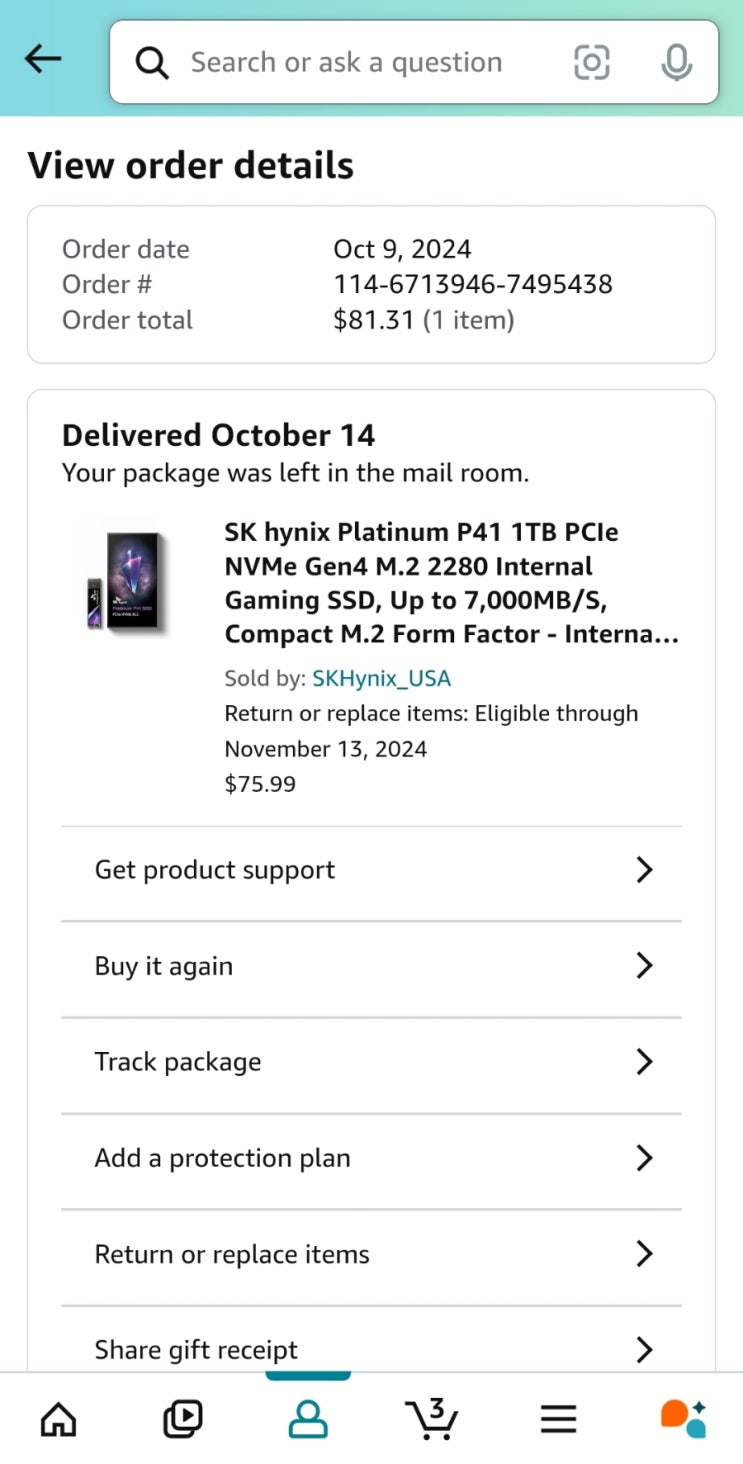Go to Home tab icon
743x1464 pixels.
click(58, 1418)
